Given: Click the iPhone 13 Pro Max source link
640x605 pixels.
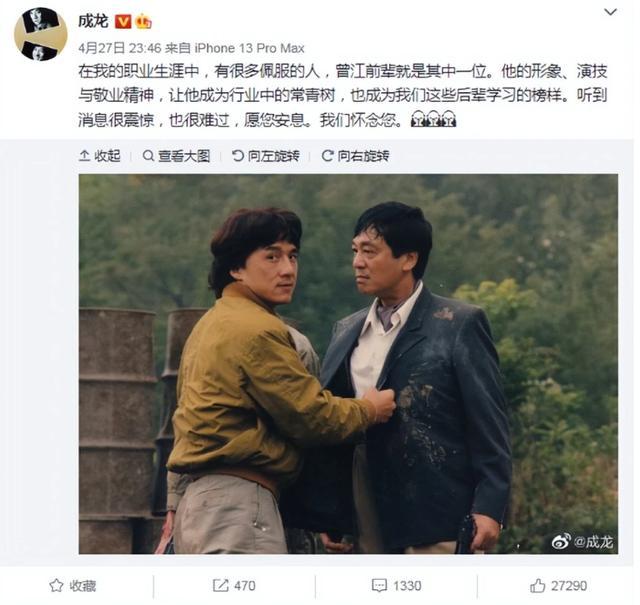Looking at the screenshot, I should point(249,48).
